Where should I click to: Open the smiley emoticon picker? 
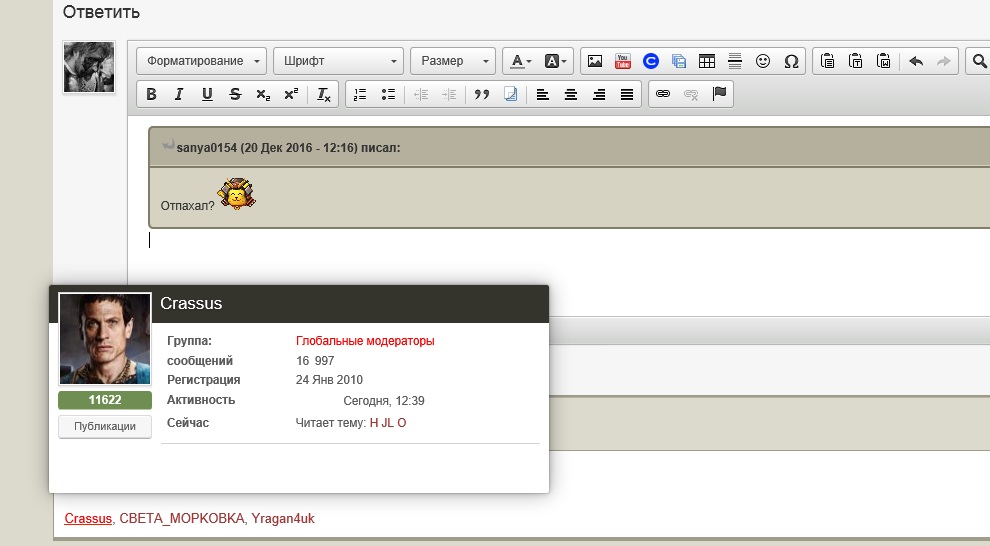pos(763,61)
